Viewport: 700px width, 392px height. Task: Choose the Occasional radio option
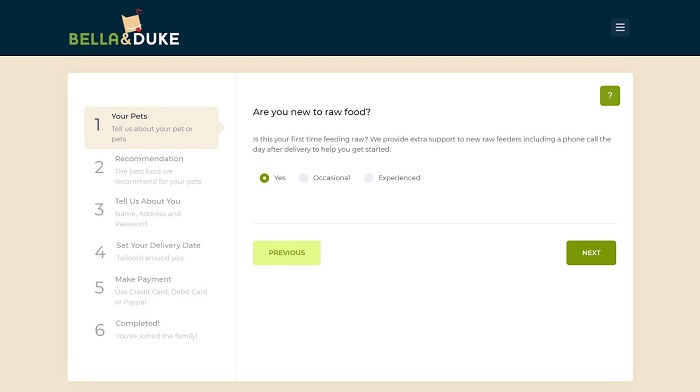click(304, 178)
